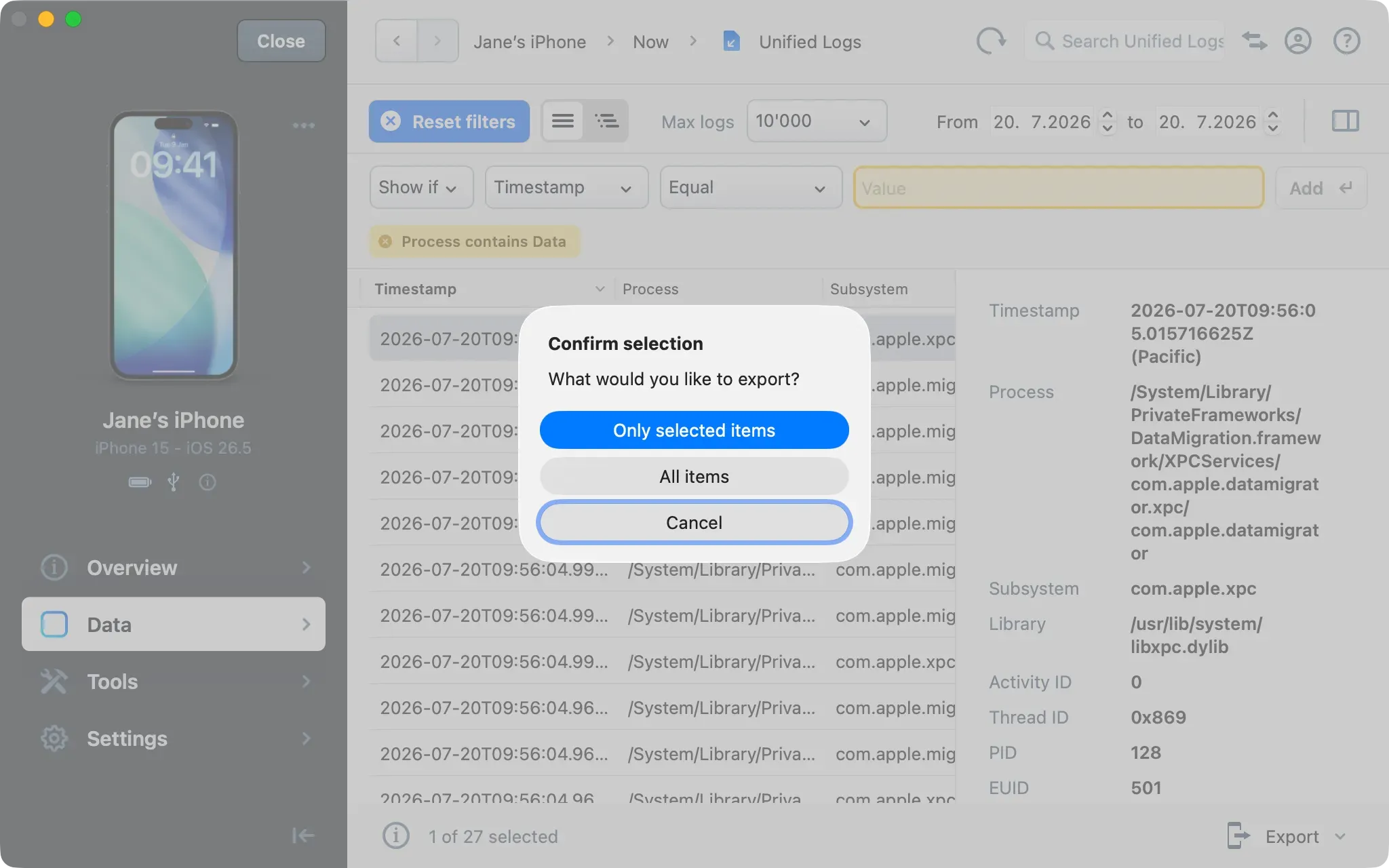Click '1 of 27 selected' status text
Viewport: 1389px width, 868px height.
pyautogui.click(x=493, y=837)
